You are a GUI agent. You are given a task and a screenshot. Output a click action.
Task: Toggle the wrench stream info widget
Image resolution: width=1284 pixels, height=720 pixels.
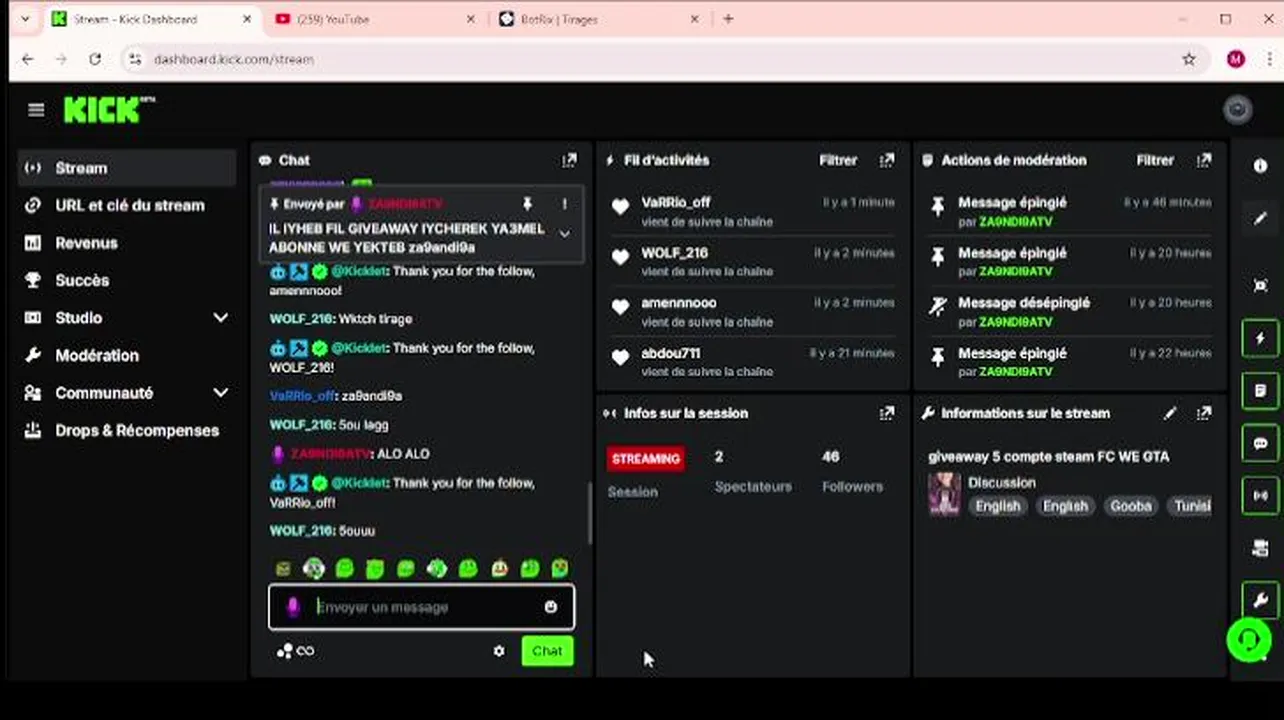coord(1260,600)
